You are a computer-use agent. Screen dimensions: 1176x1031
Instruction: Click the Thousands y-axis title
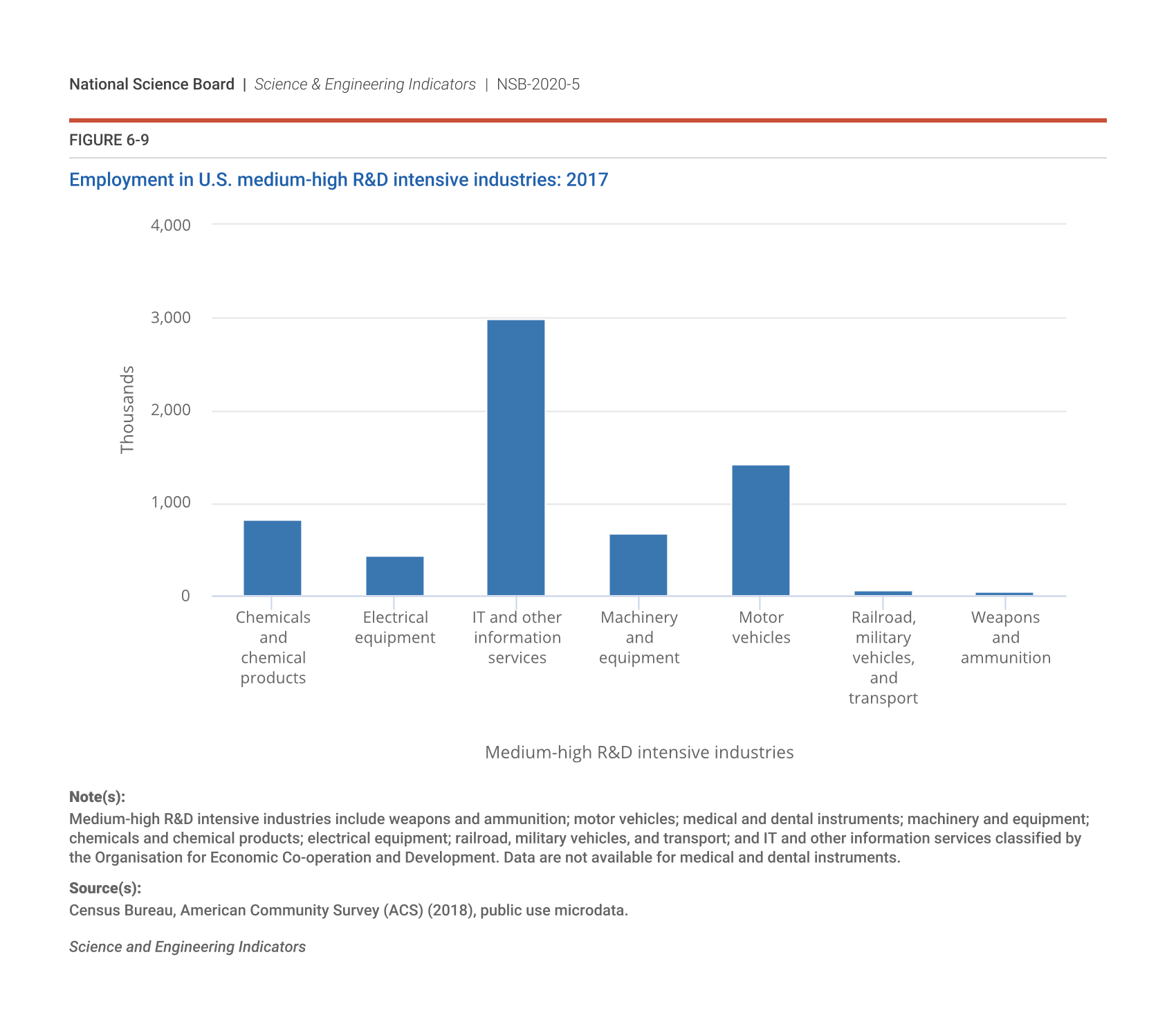[x=127, y=410]
